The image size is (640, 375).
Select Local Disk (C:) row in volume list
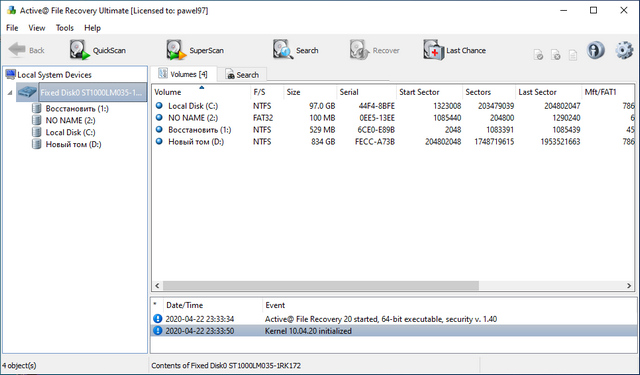pyautogui.click(x=393, y=106)
